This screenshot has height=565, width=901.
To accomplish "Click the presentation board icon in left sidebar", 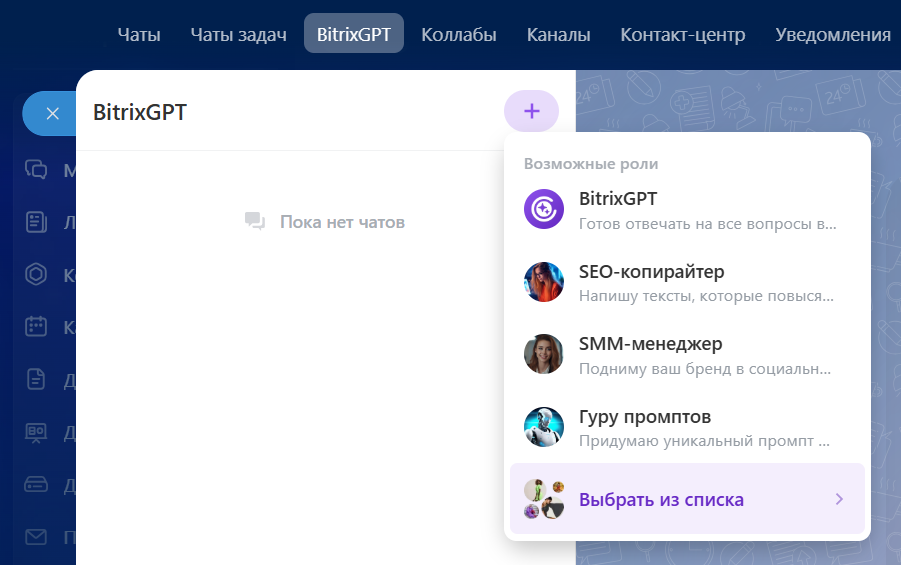I will pos(37,433).
